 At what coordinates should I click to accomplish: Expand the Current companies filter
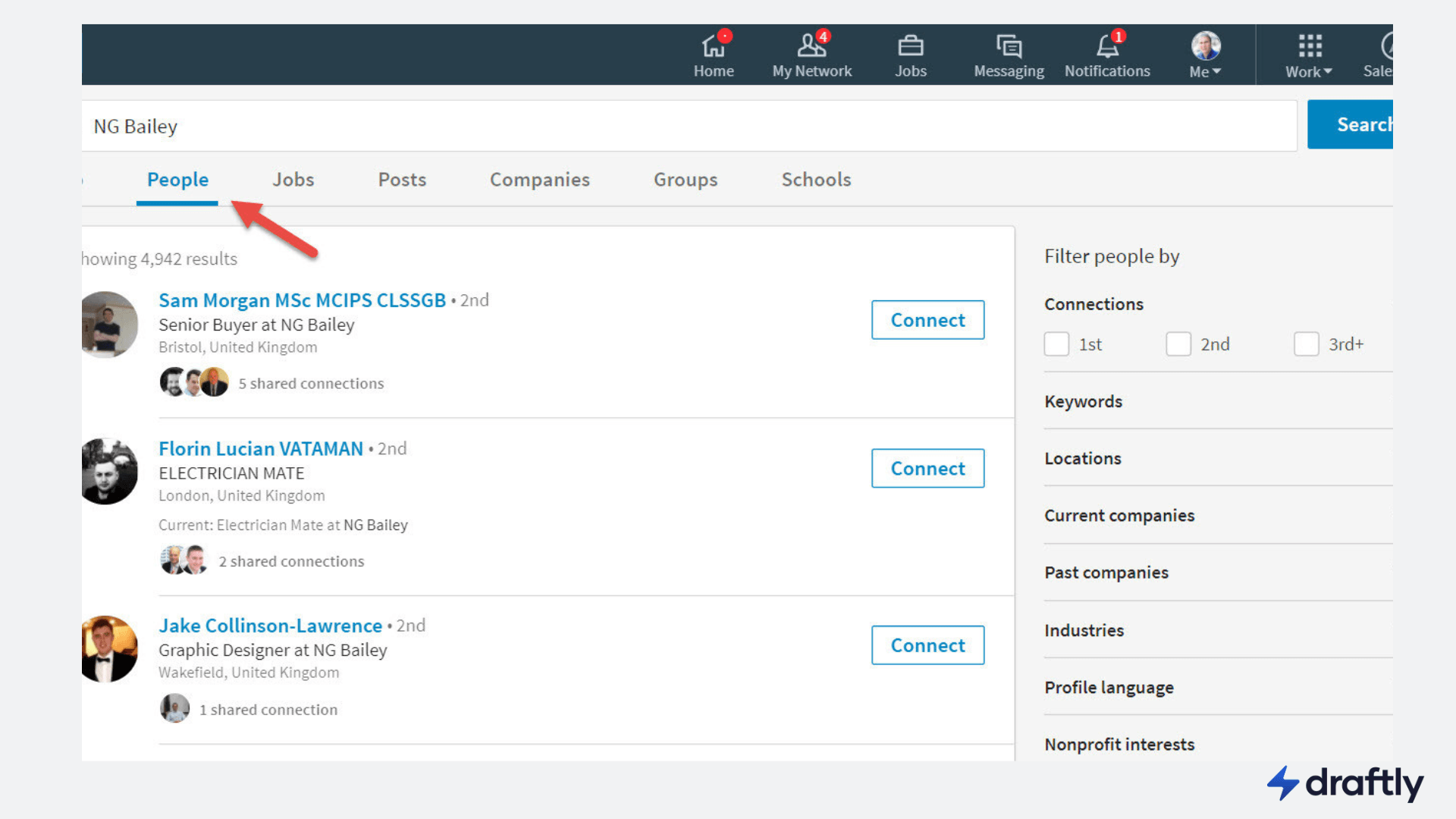(1119, 516)
